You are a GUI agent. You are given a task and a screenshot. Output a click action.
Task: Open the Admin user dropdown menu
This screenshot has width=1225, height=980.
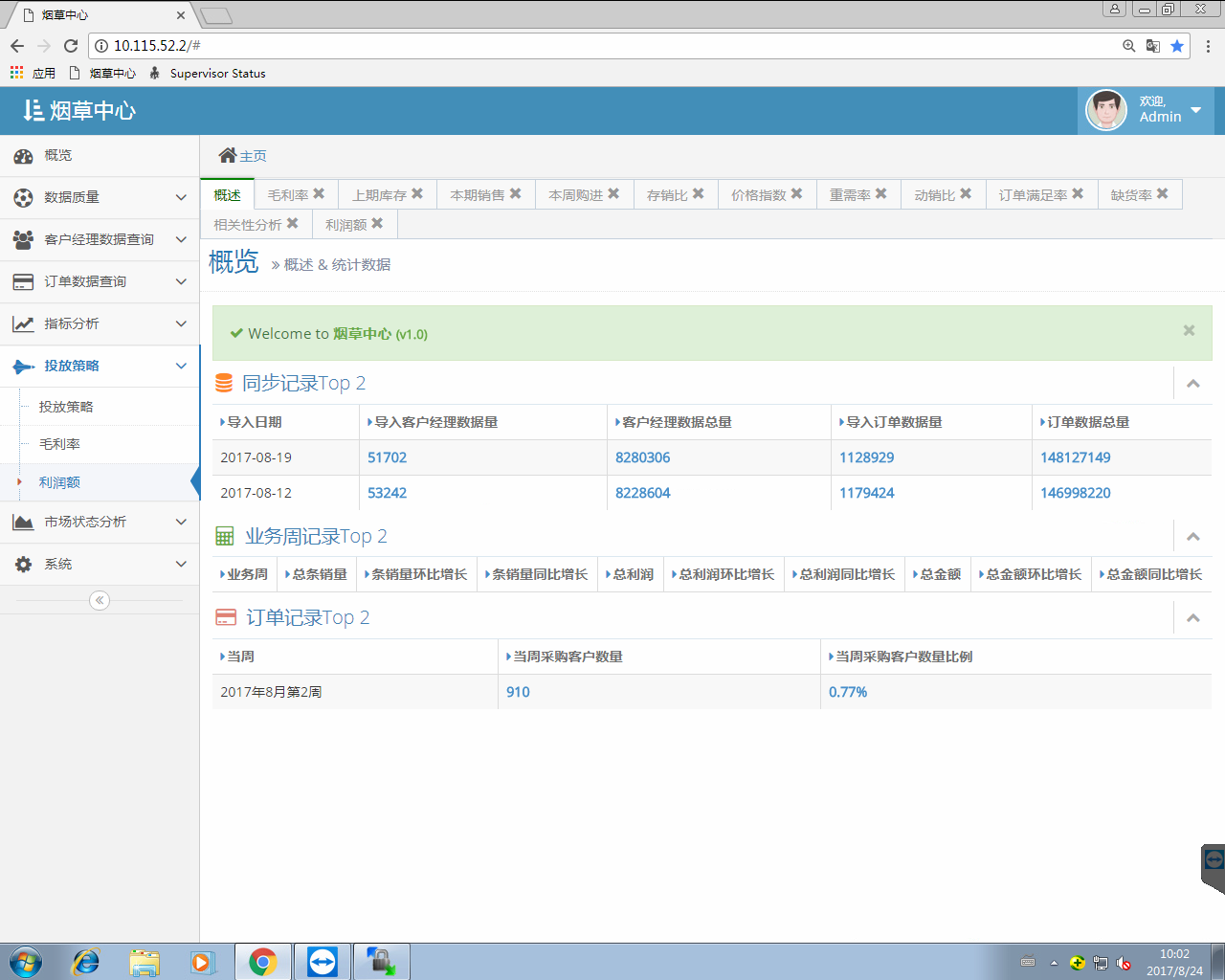coord(1195,110)
